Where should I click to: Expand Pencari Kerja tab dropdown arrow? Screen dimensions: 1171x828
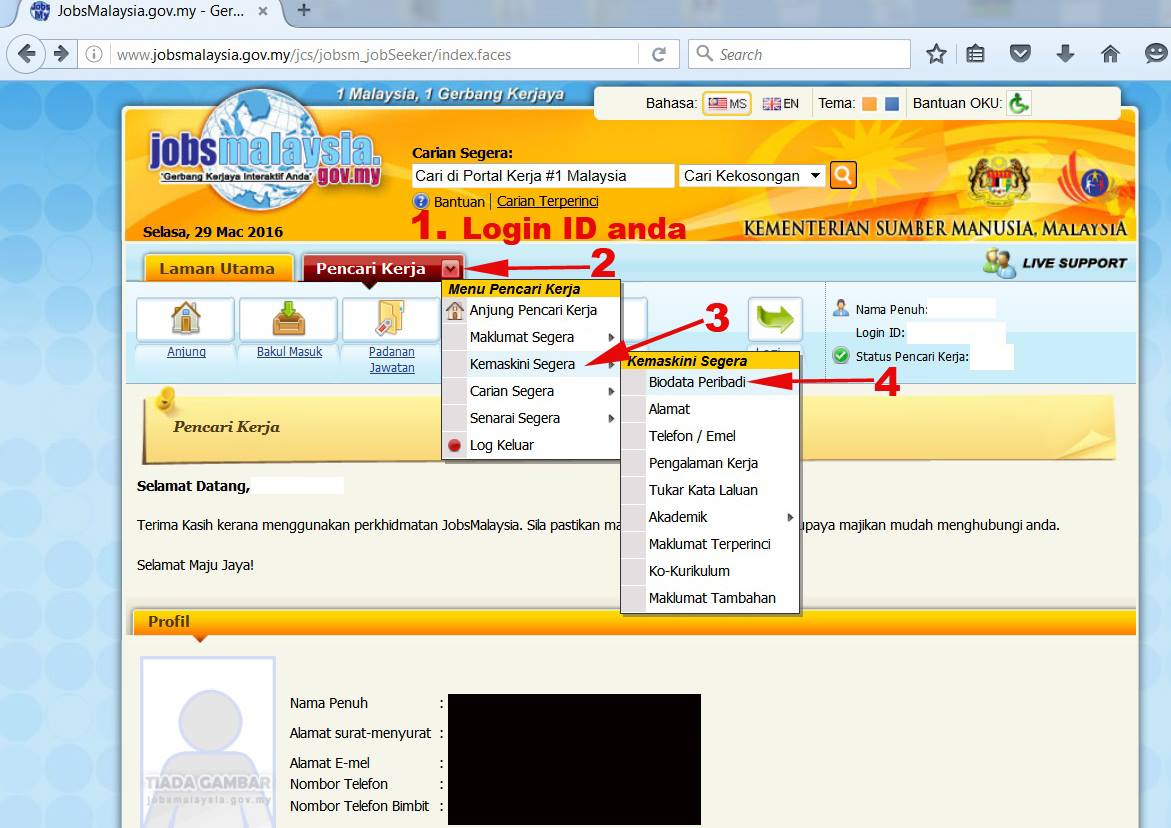pos(450,269)
